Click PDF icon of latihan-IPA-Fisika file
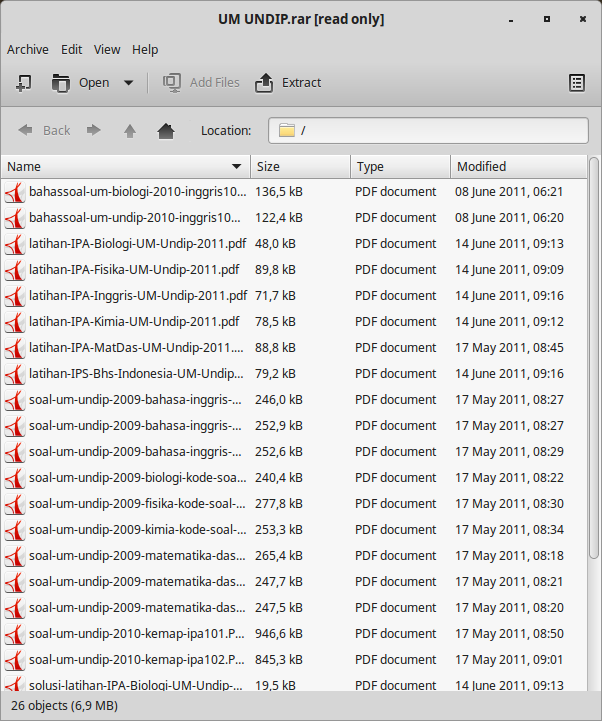The image size is (602, 721). coord(15,270)
